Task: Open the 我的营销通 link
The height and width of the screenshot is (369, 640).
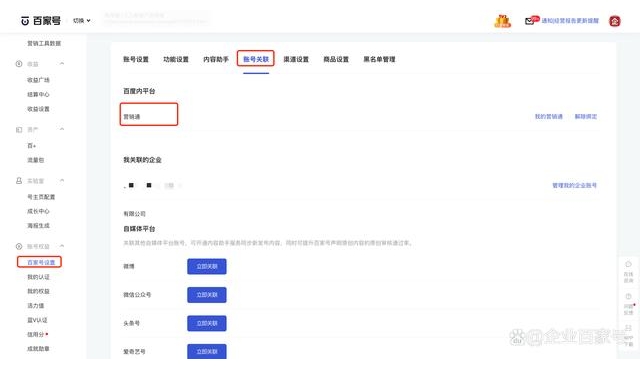Action: tap(549, 116)
